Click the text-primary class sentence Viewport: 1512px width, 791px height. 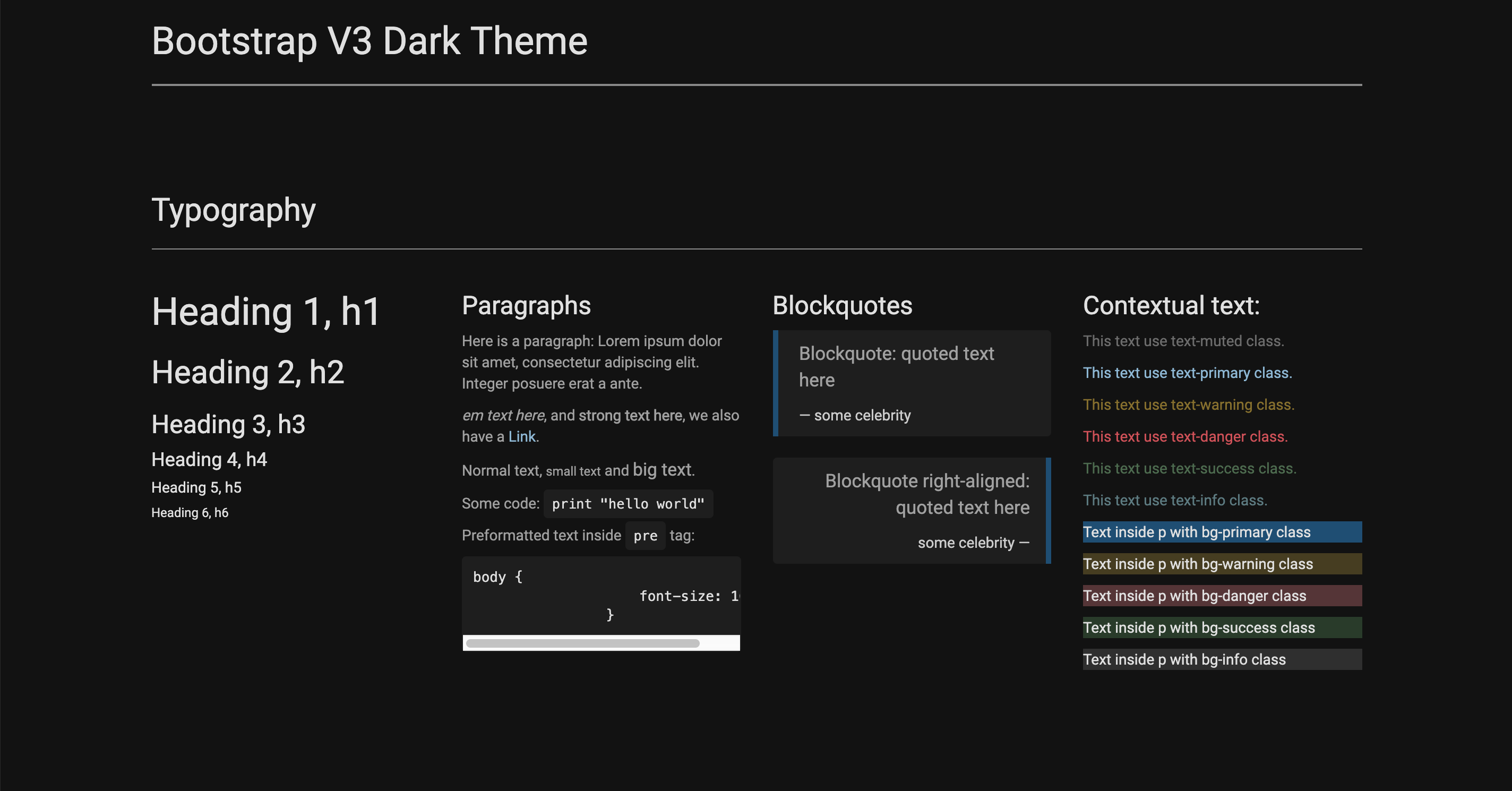click(1188, 373)
